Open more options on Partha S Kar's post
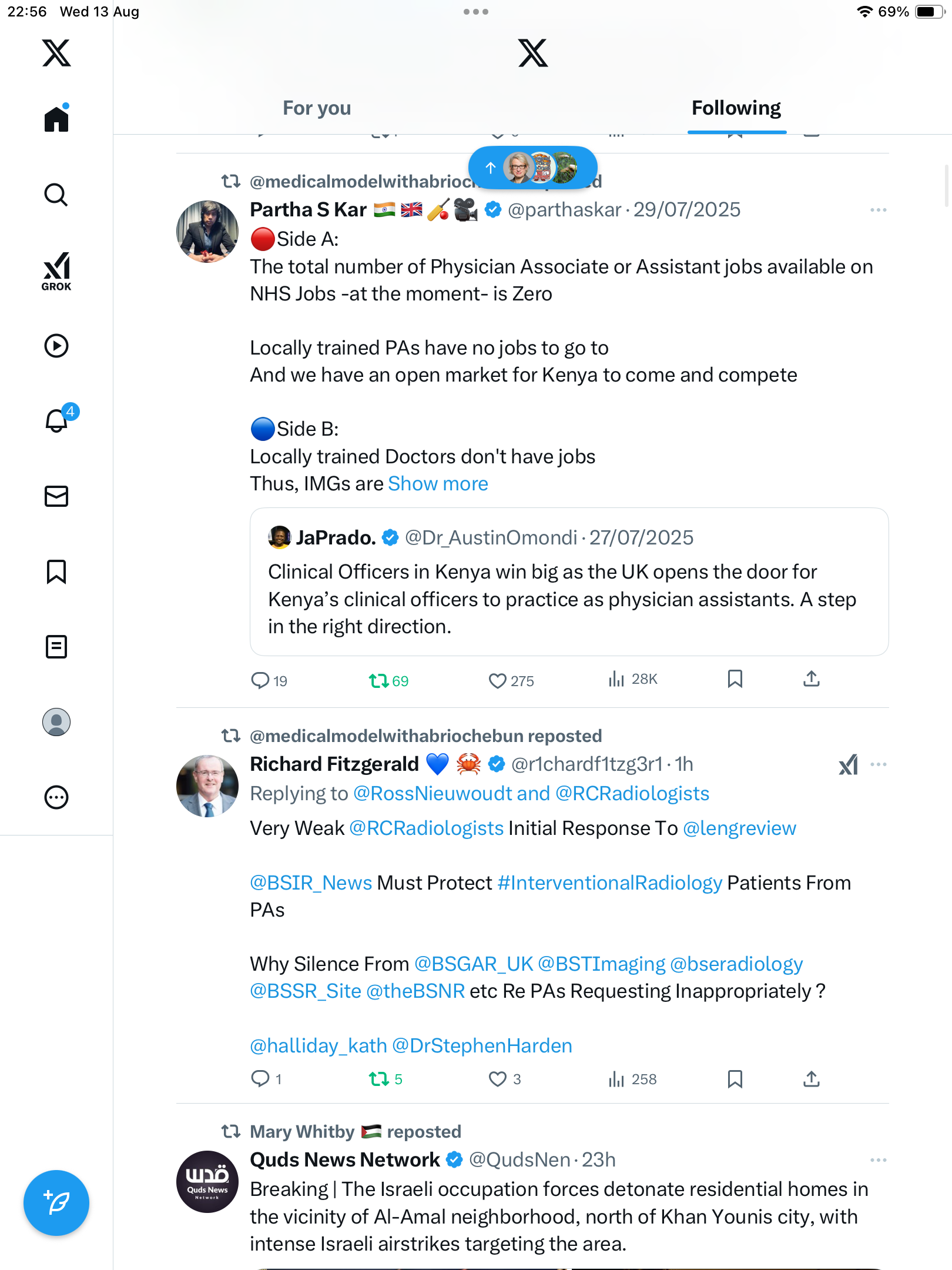This screenshot has width=952, height=1270. pyautogui.click(x=878, y=210)
